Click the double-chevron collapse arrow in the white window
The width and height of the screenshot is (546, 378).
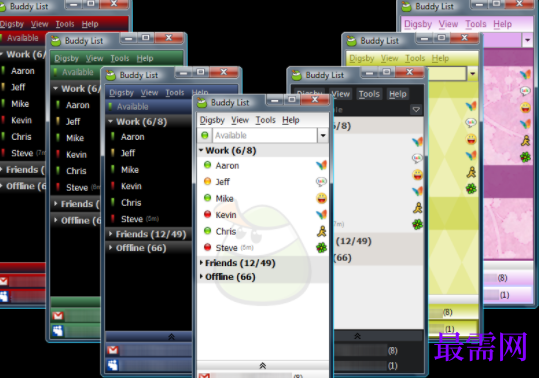click(x=263, y=365)
